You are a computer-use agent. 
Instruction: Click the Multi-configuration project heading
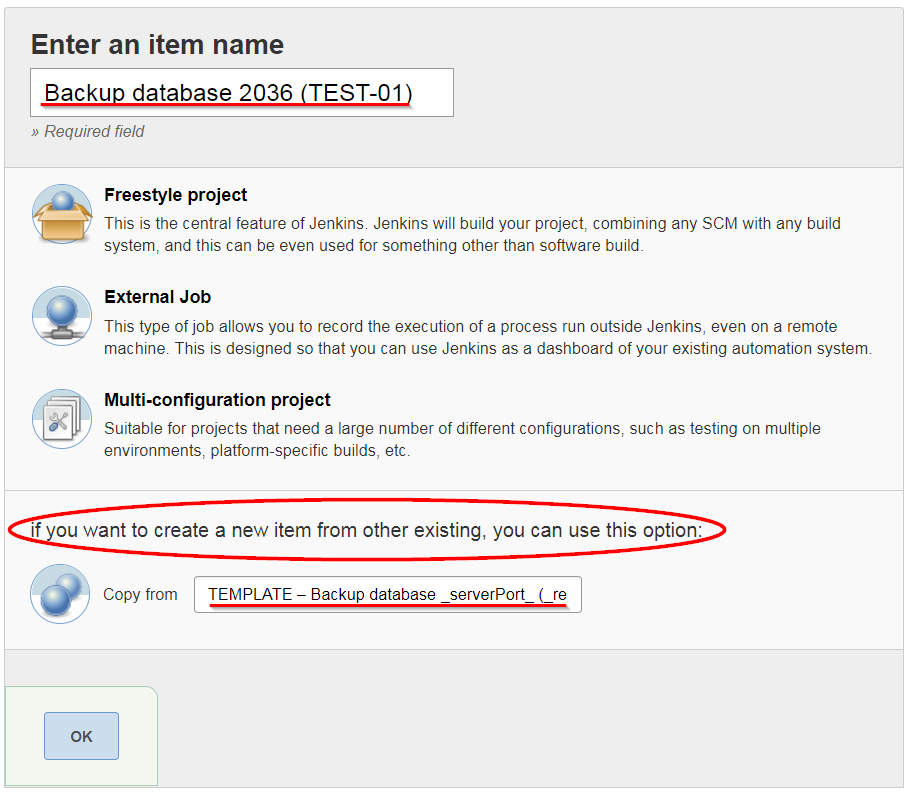pyautogui.click(x=216, y=399)
